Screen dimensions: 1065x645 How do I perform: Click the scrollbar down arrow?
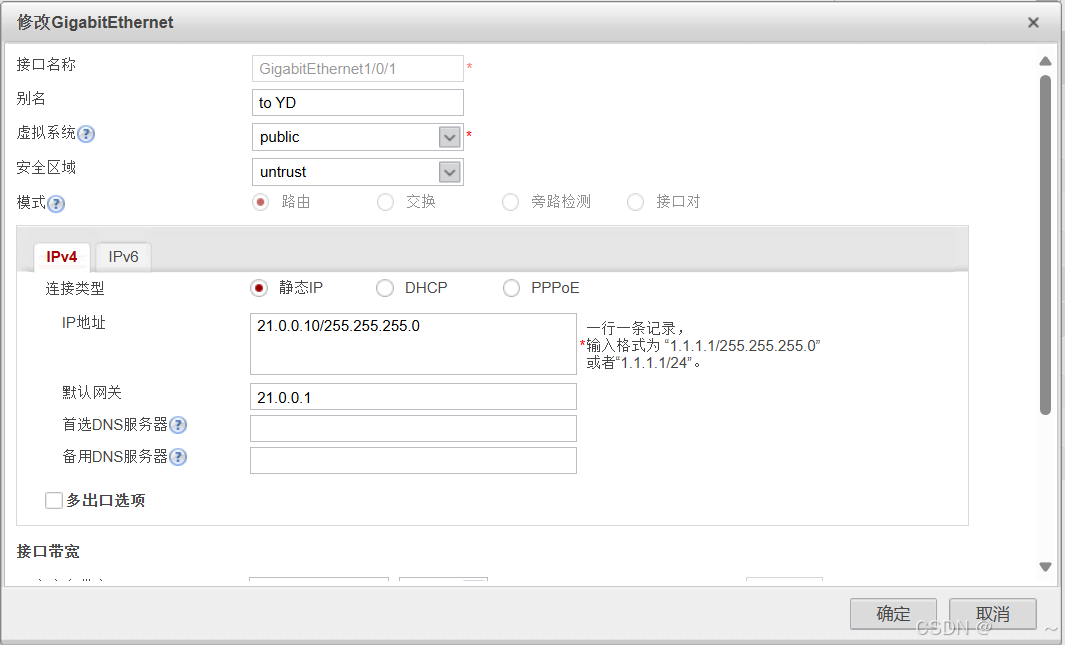pos(1045,567)
